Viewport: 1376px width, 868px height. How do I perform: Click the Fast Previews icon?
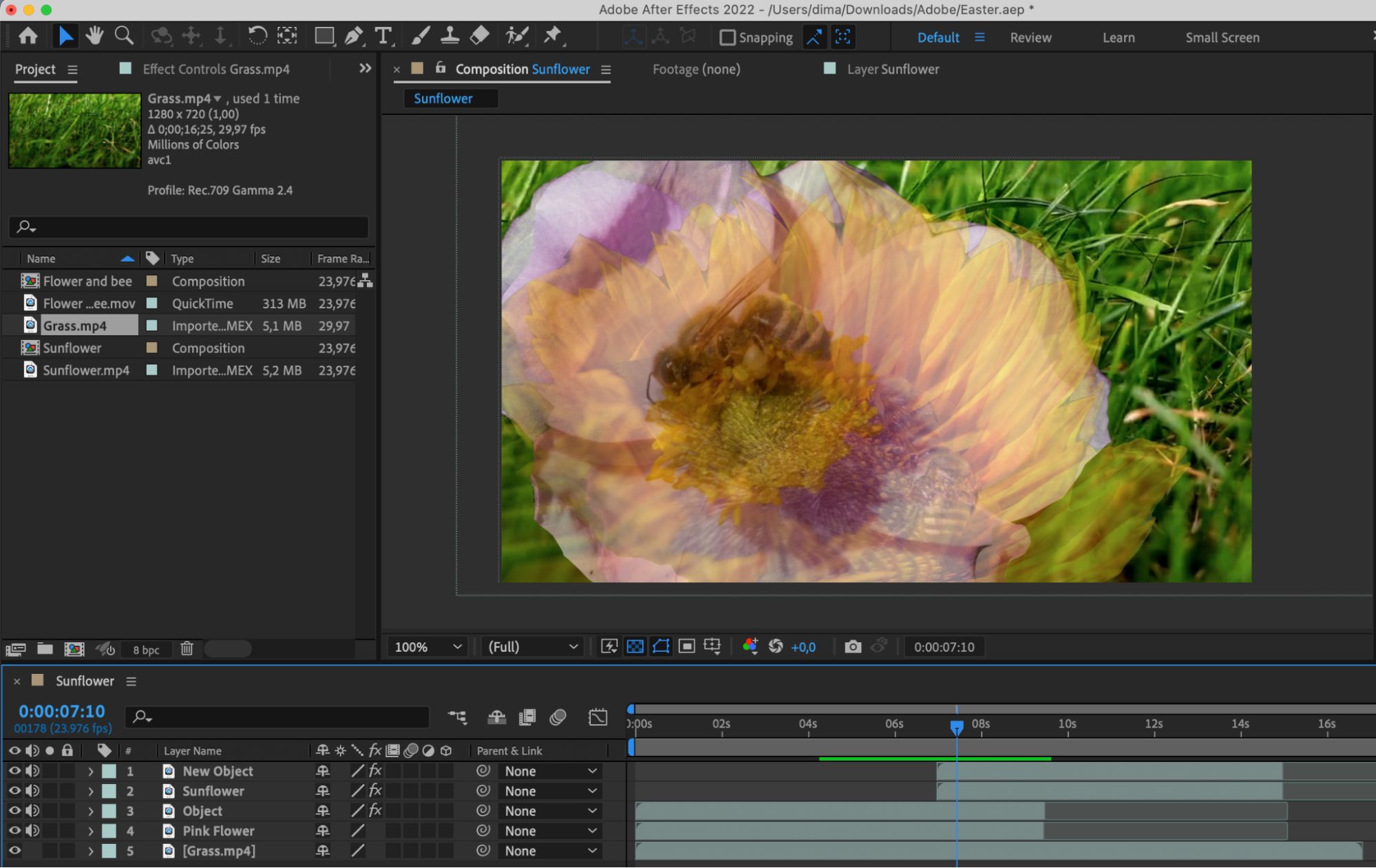point(609,646)
